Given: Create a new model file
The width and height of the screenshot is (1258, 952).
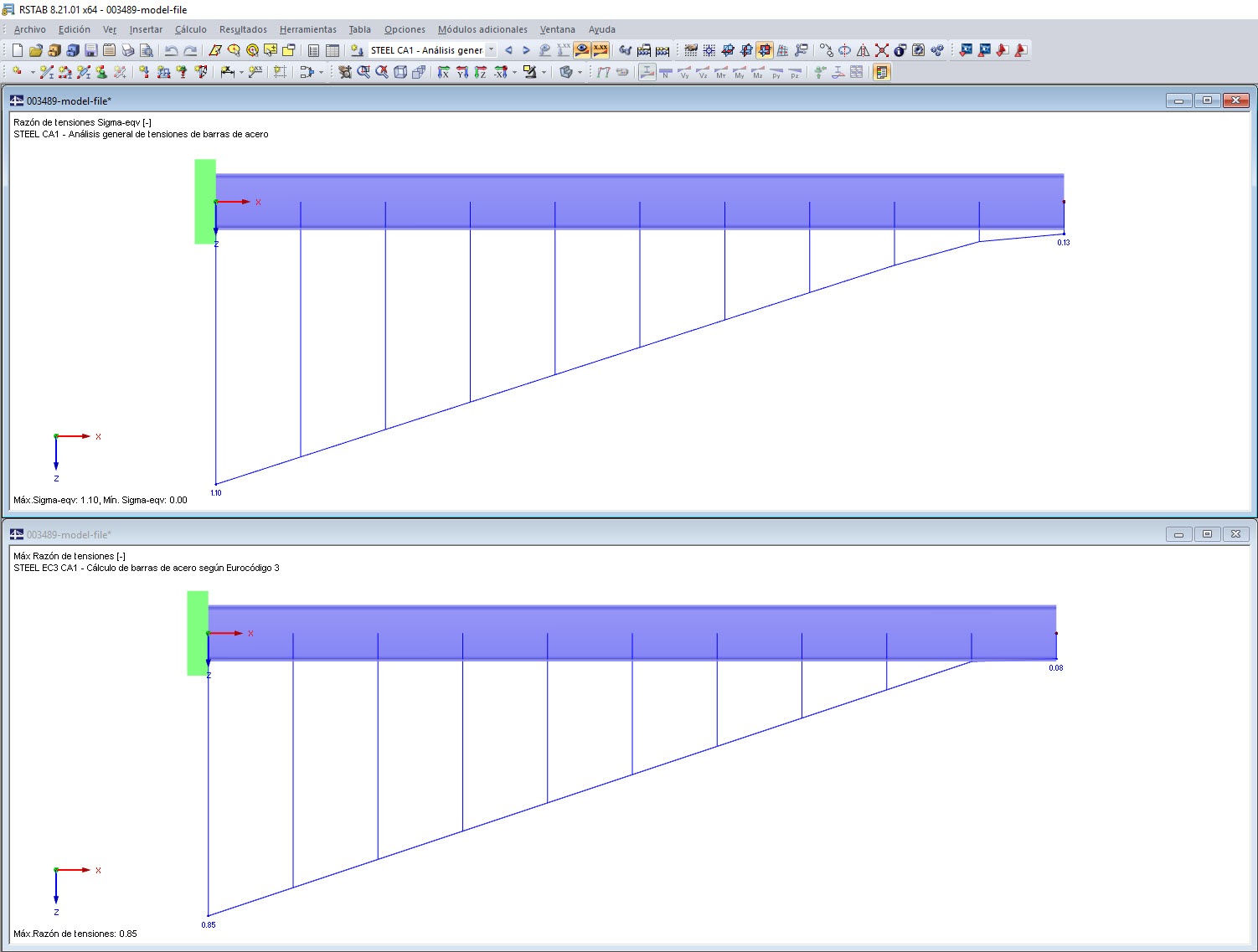Looking at the screenshot, I should tap(18, 50).
